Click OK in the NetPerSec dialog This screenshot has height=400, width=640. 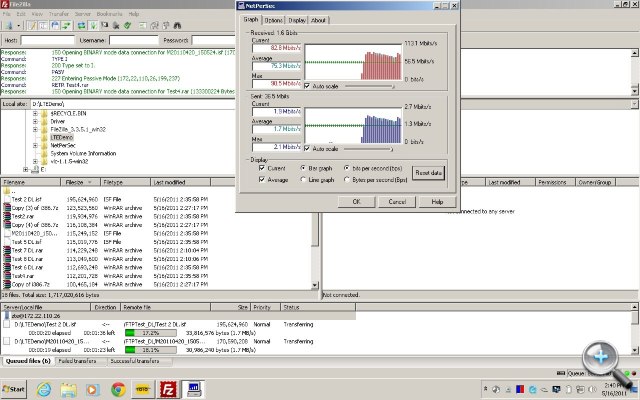[356, 202]
